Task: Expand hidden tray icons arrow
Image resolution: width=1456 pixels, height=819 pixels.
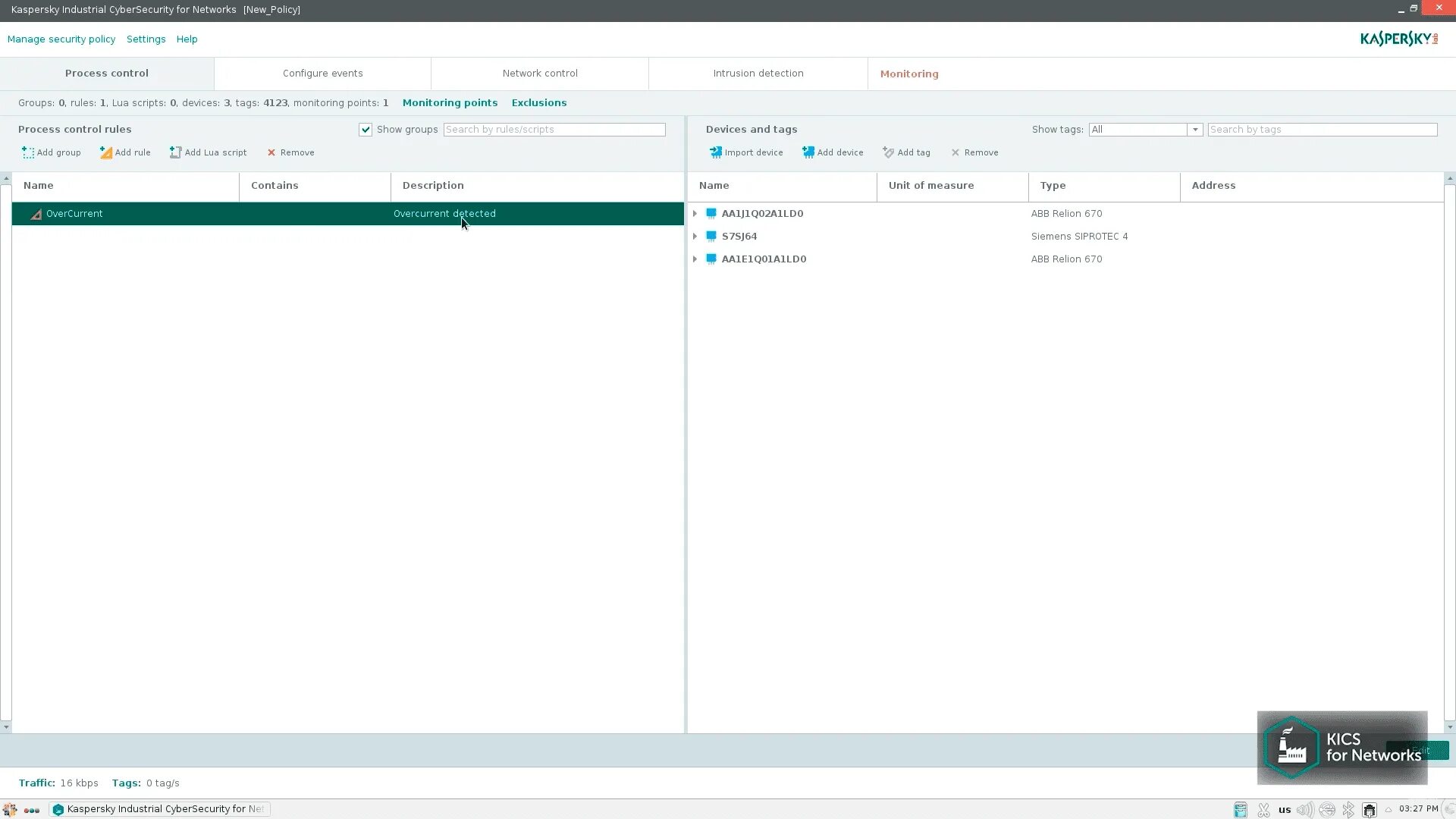Action: (x=1389, y=810)
